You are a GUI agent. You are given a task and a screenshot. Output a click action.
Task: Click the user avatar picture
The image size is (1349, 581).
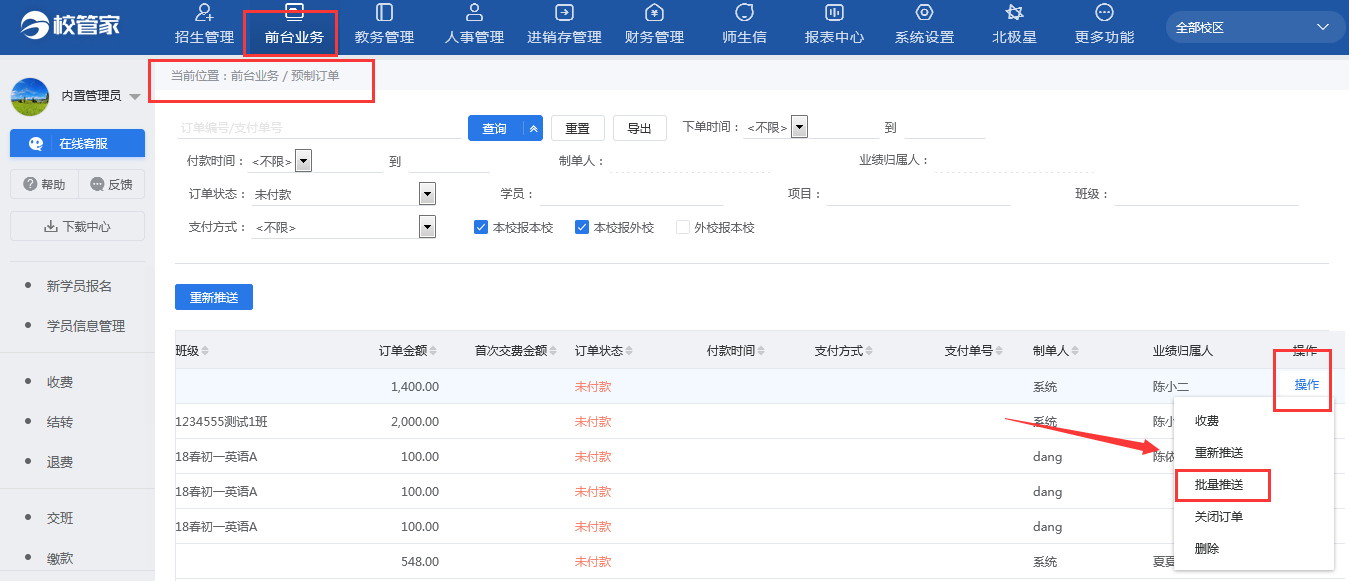pos(30,96)
